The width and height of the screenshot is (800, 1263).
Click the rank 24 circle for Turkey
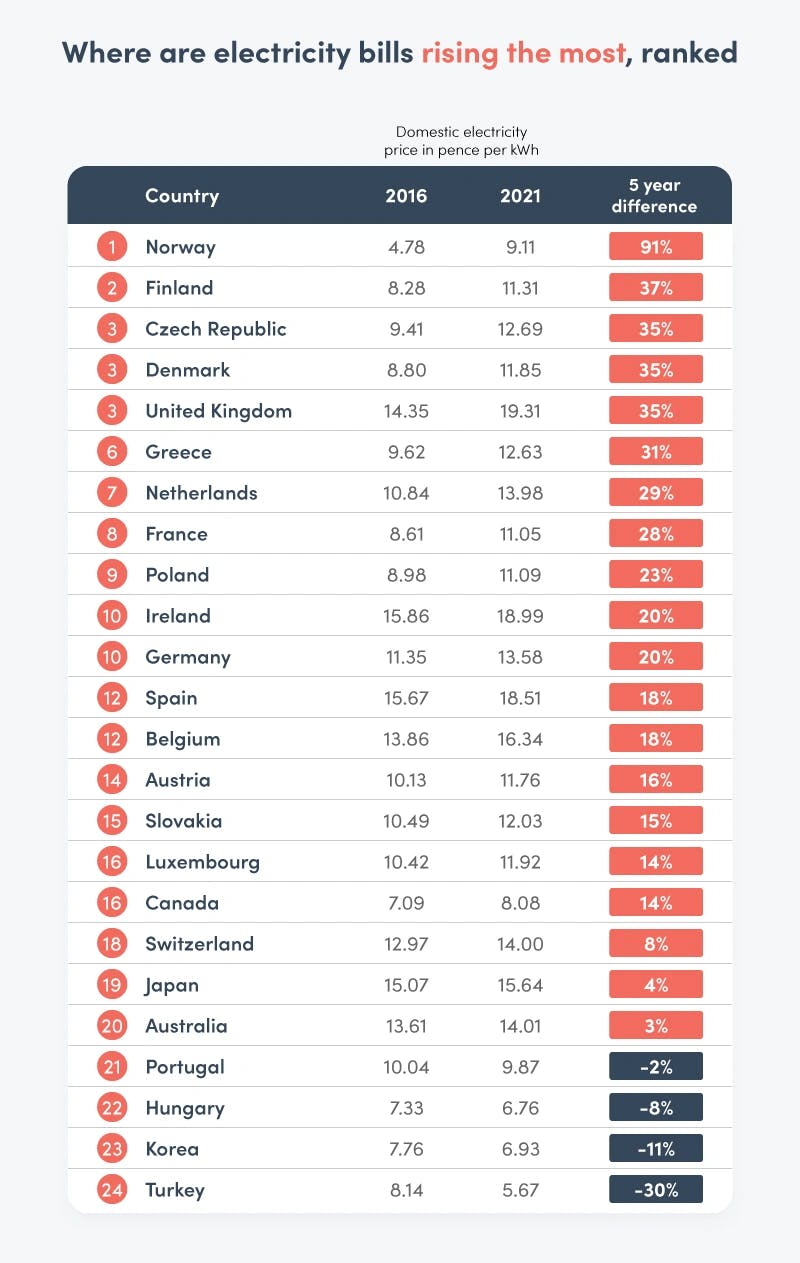click(x=112, y=1190)
